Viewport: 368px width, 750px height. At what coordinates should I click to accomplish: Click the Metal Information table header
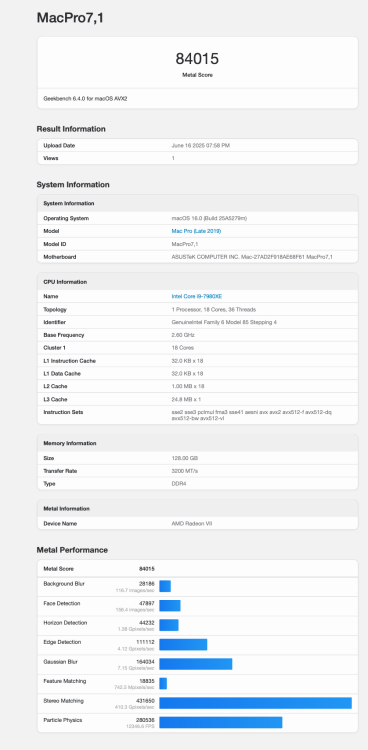coord(67,508)
